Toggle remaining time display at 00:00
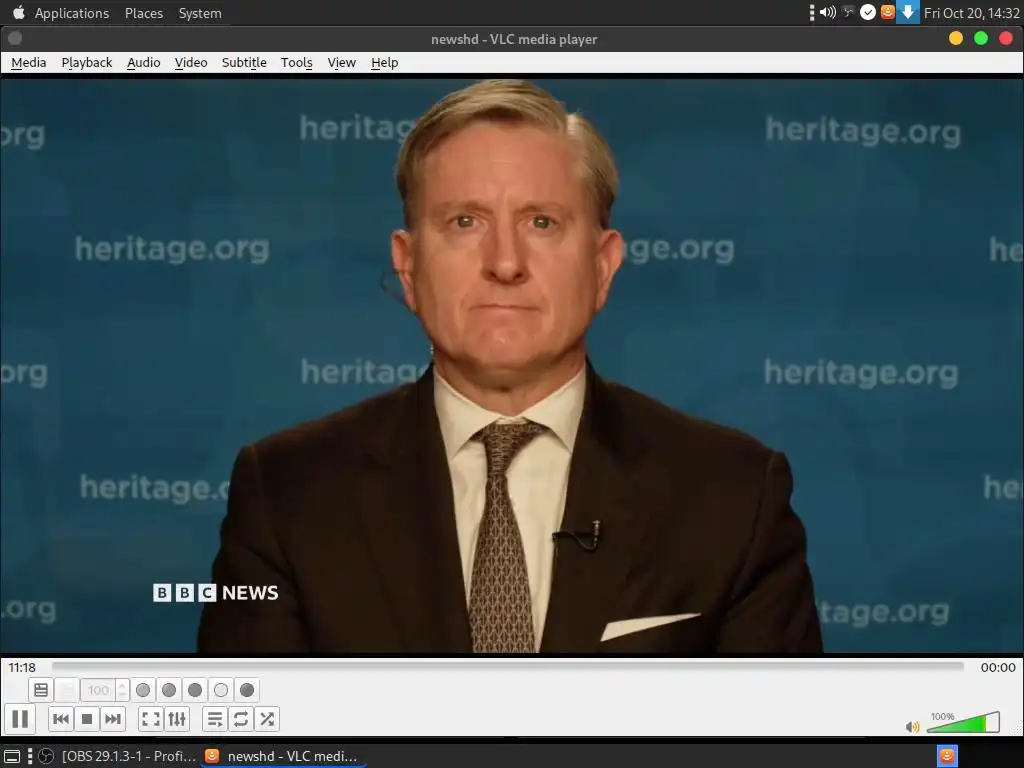This screenshot has height=768, width=1024. [x=998, y=667]
